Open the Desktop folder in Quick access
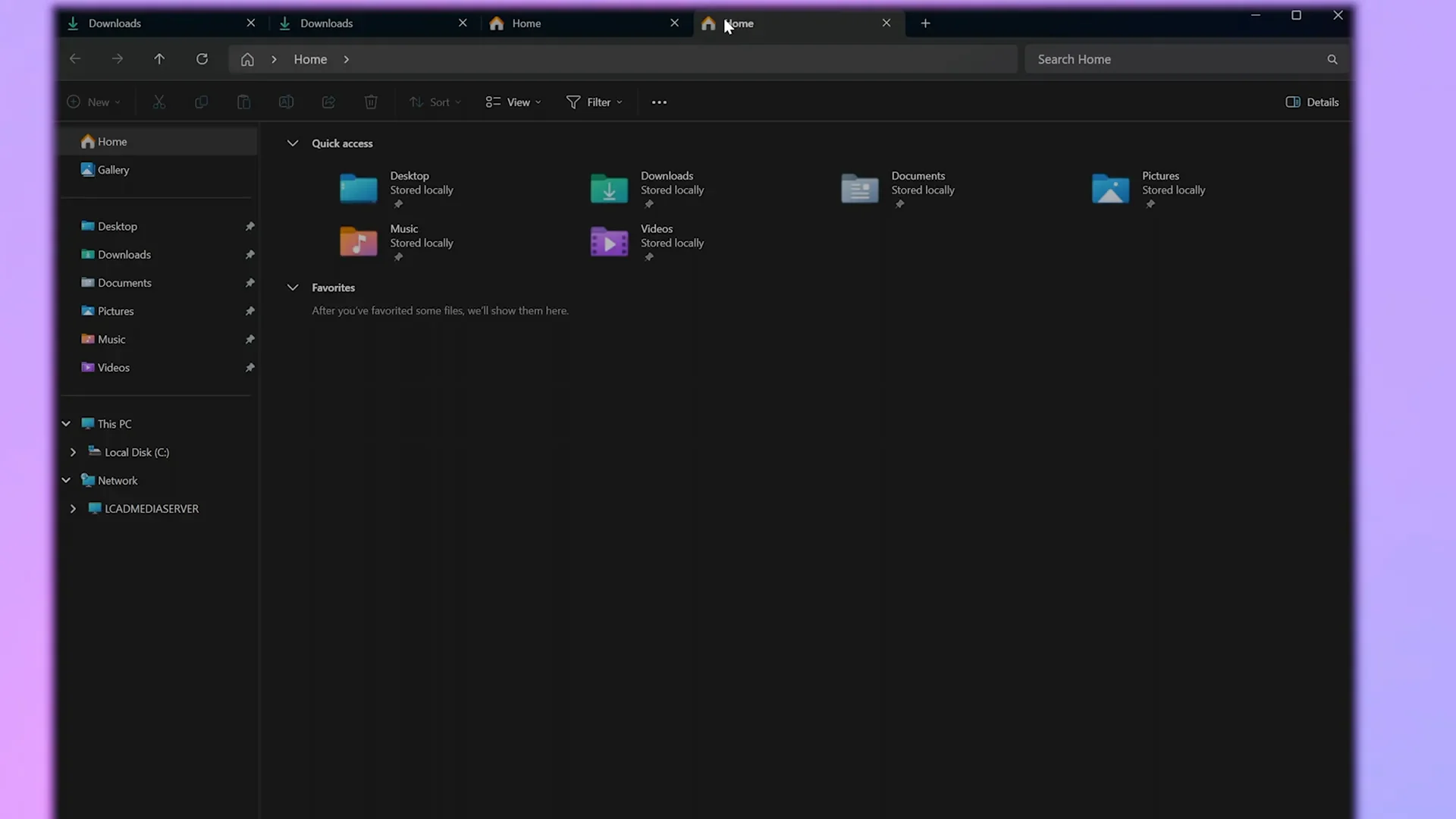The image size is (1456, 819). (x=397, y=189)
